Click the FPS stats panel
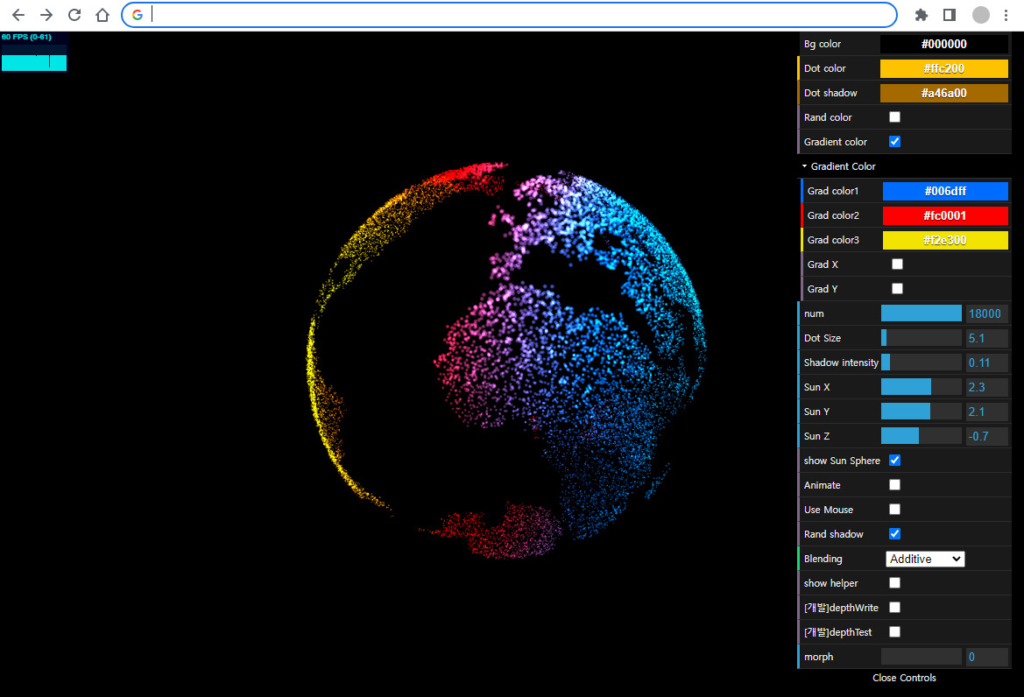Viewport: 1024px width, 697px height. click(34, 51)
